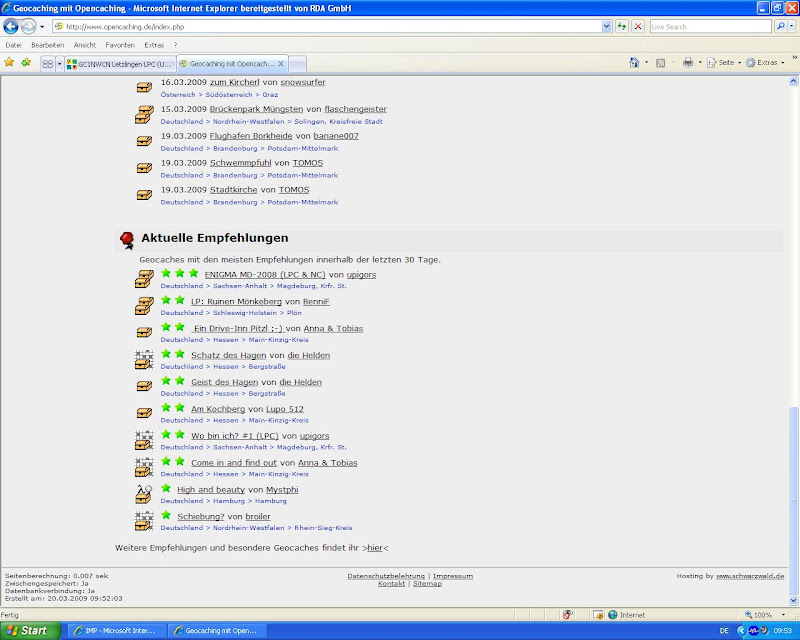The height and width of the screenshot is (640, 800).
Task: Open the ? help menu
Action: coord(175,45)
